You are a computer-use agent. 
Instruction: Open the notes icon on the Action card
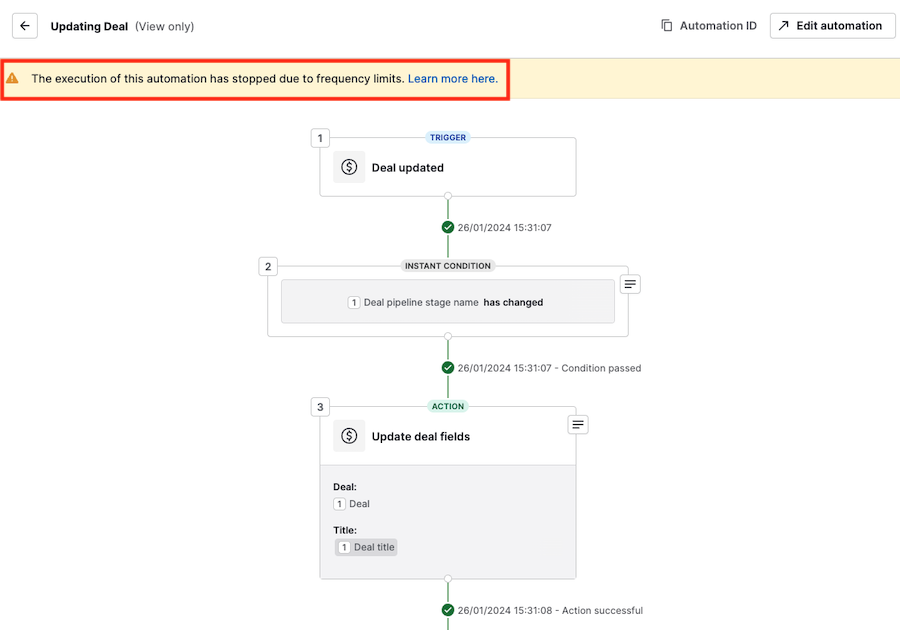coord(578,424)
